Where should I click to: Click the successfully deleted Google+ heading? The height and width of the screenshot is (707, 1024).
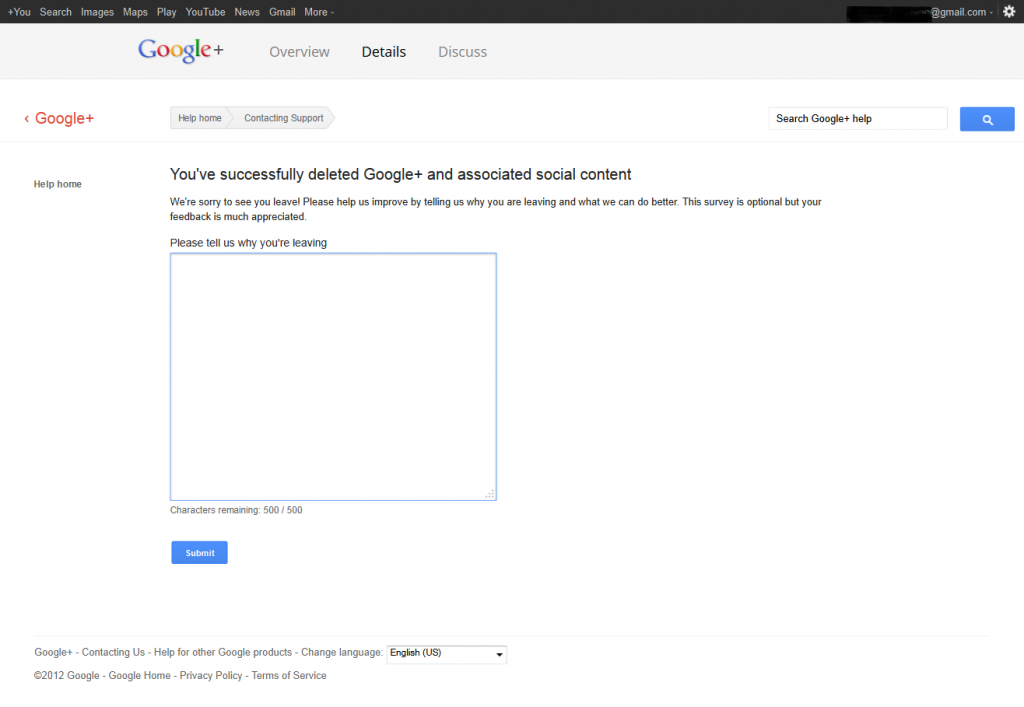tap(400, 174)
